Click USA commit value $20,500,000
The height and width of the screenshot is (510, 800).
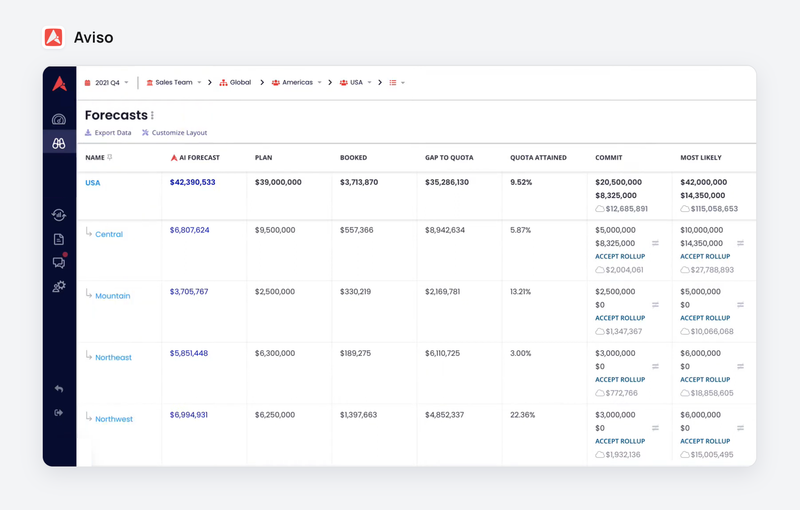coord(618,182)
